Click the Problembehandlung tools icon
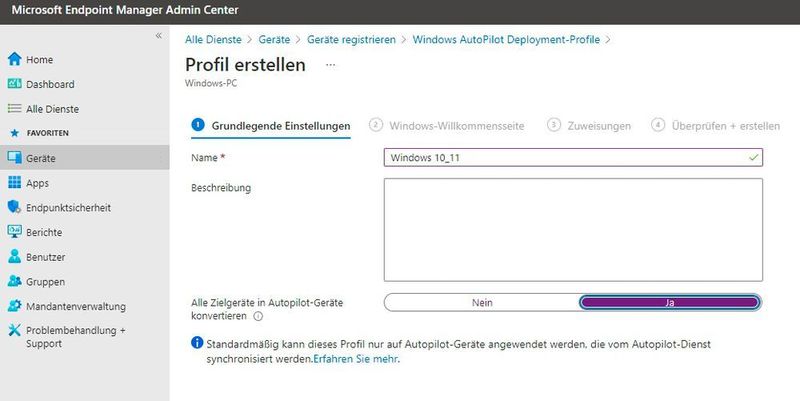 [x=14, y=330]
